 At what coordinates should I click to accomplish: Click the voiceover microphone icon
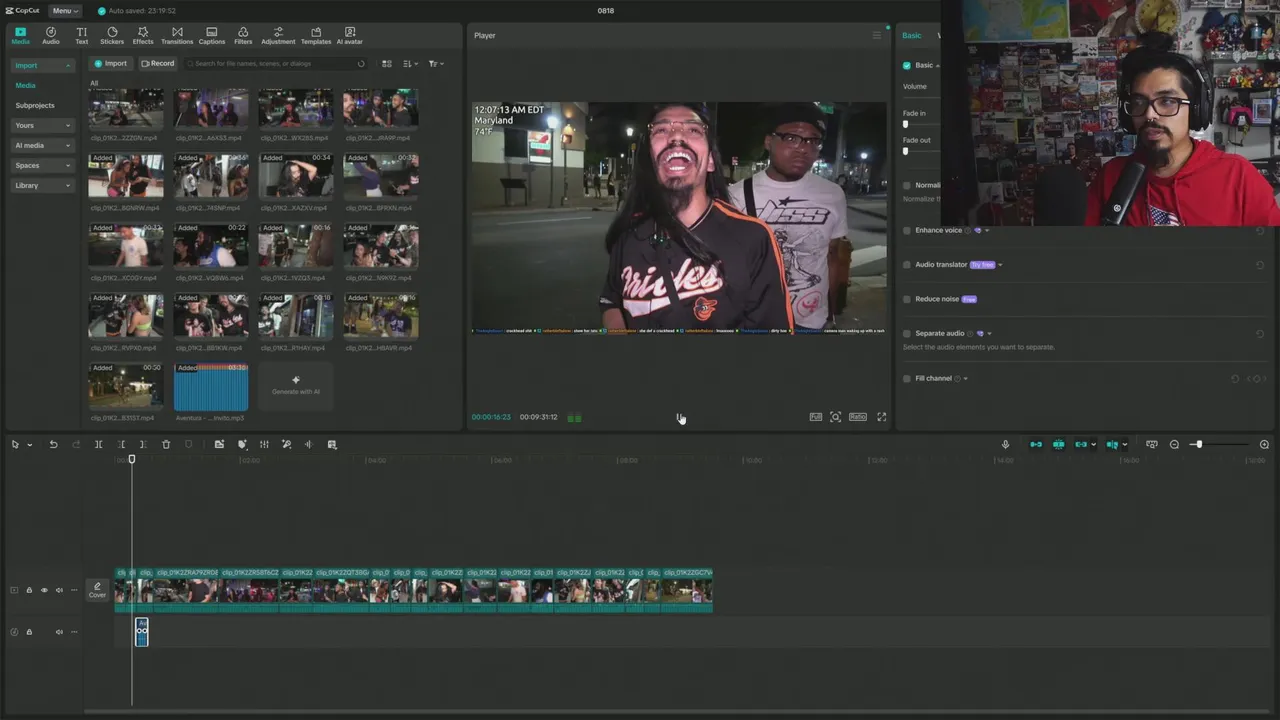coord(1006,444)
